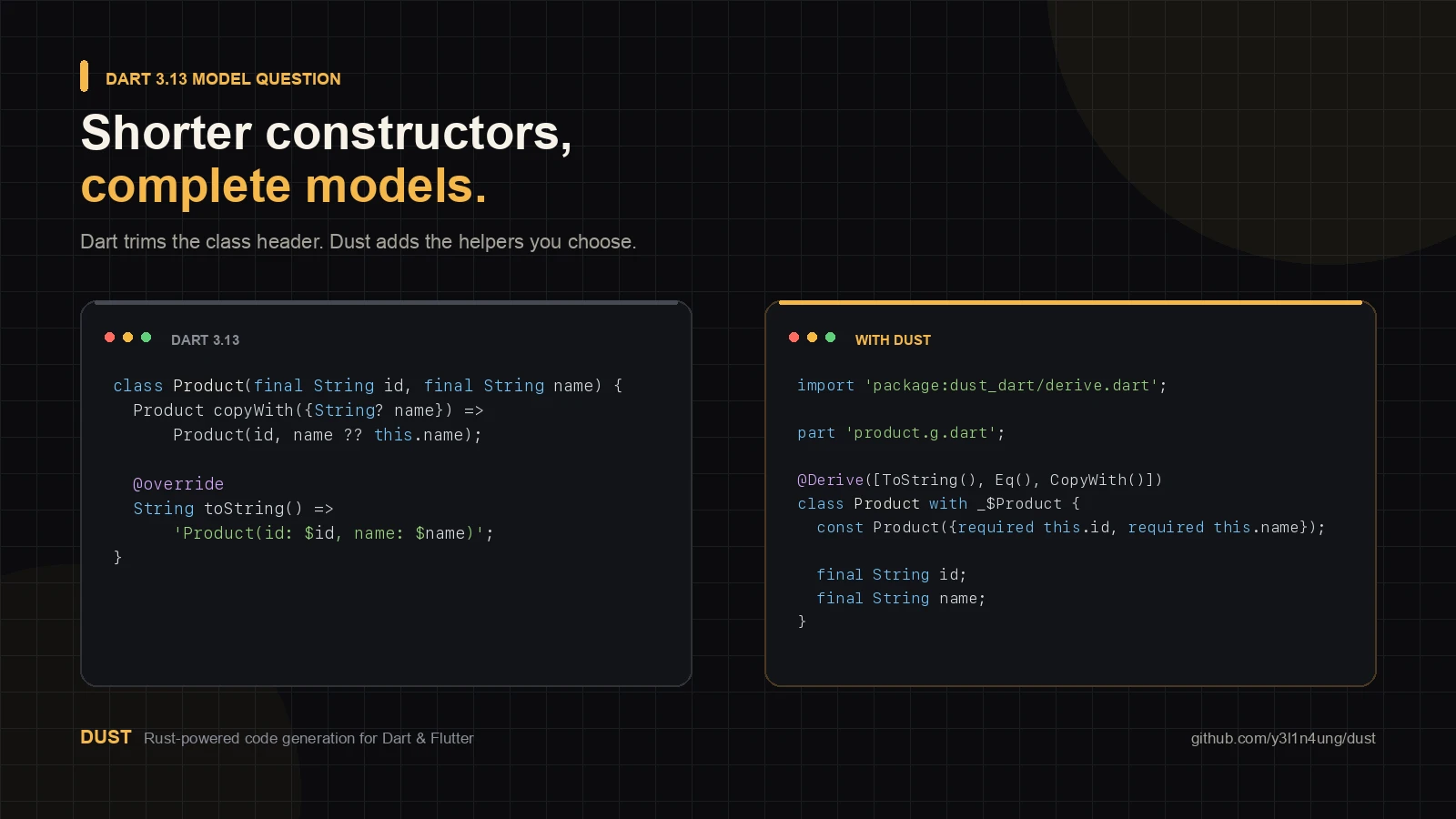
Task: Click the closing brace in WITH DUST code
Action: (x=802, y=622)
